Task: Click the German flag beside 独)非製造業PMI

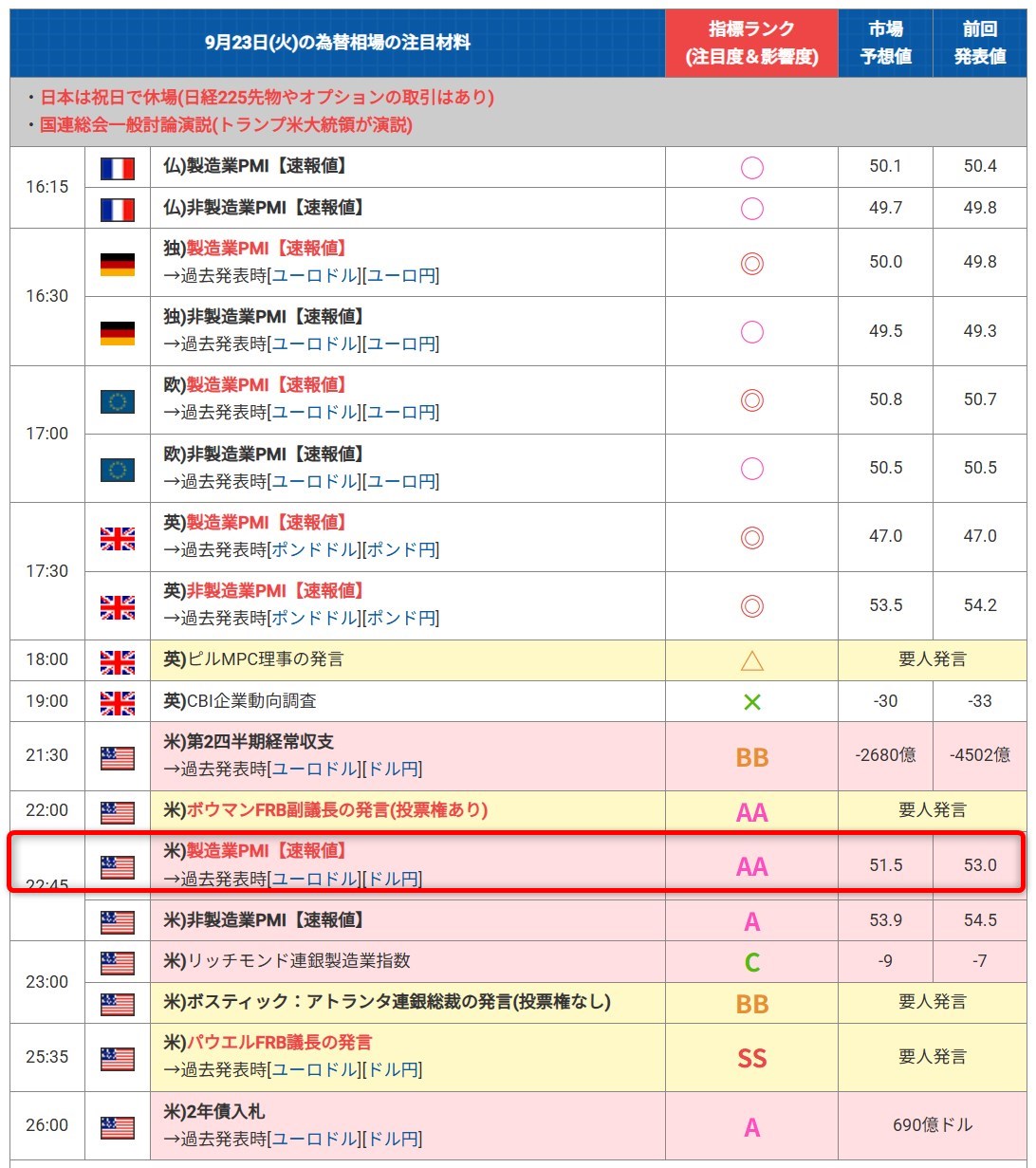Action: point(118,333)
